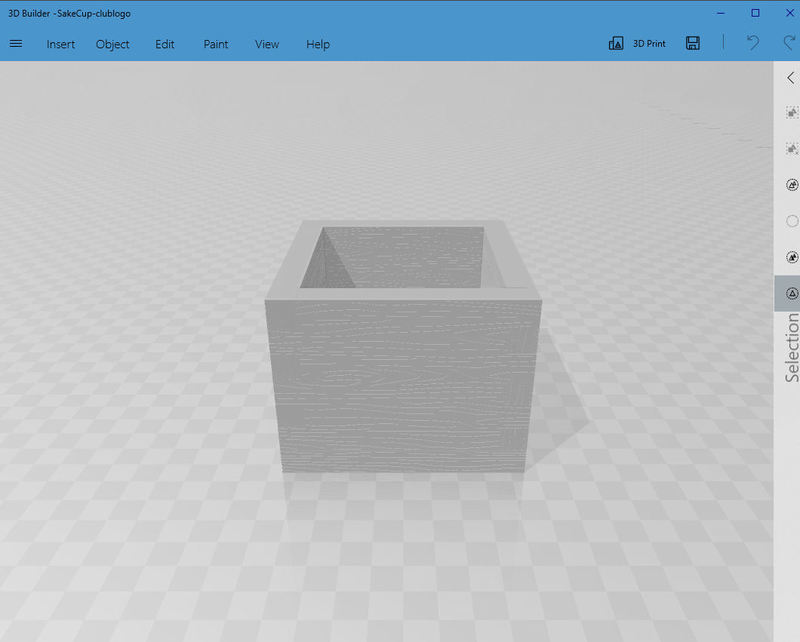Close the 3D Builder window
Screen dimensions: 800x642
[790, 13]
